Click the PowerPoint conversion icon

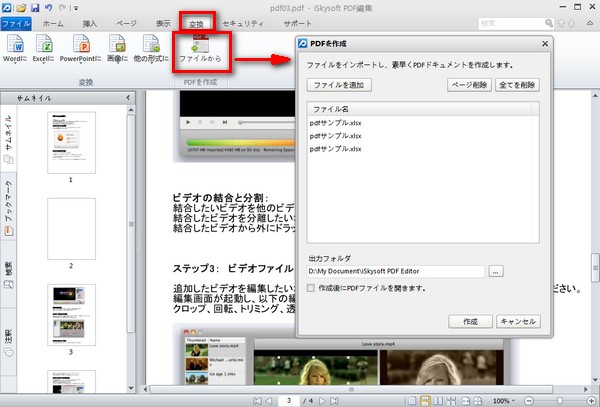click(81, 43)
